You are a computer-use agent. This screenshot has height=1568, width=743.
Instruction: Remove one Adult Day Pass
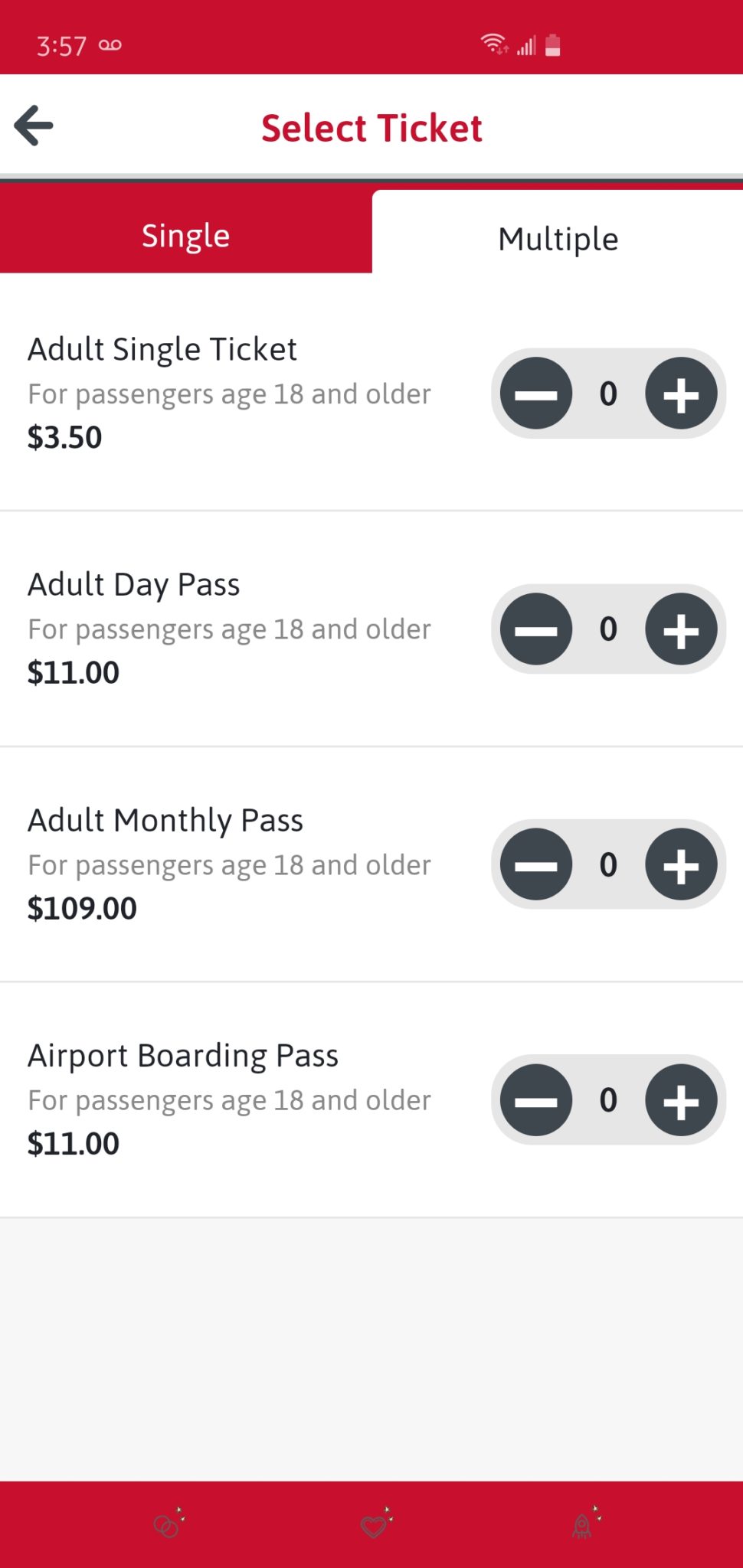tap(536, 629)
